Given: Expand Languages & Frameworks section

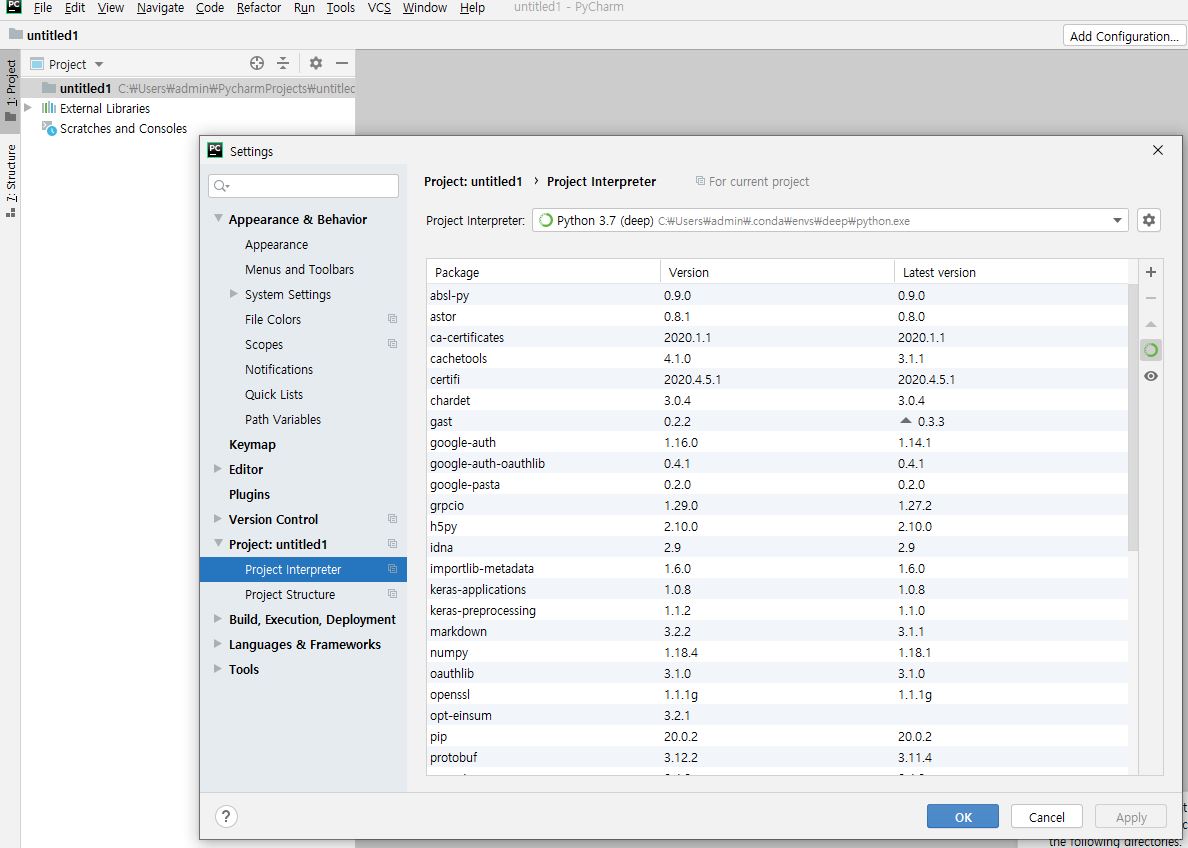Looking at the screenshot, I should click(218, 644).
